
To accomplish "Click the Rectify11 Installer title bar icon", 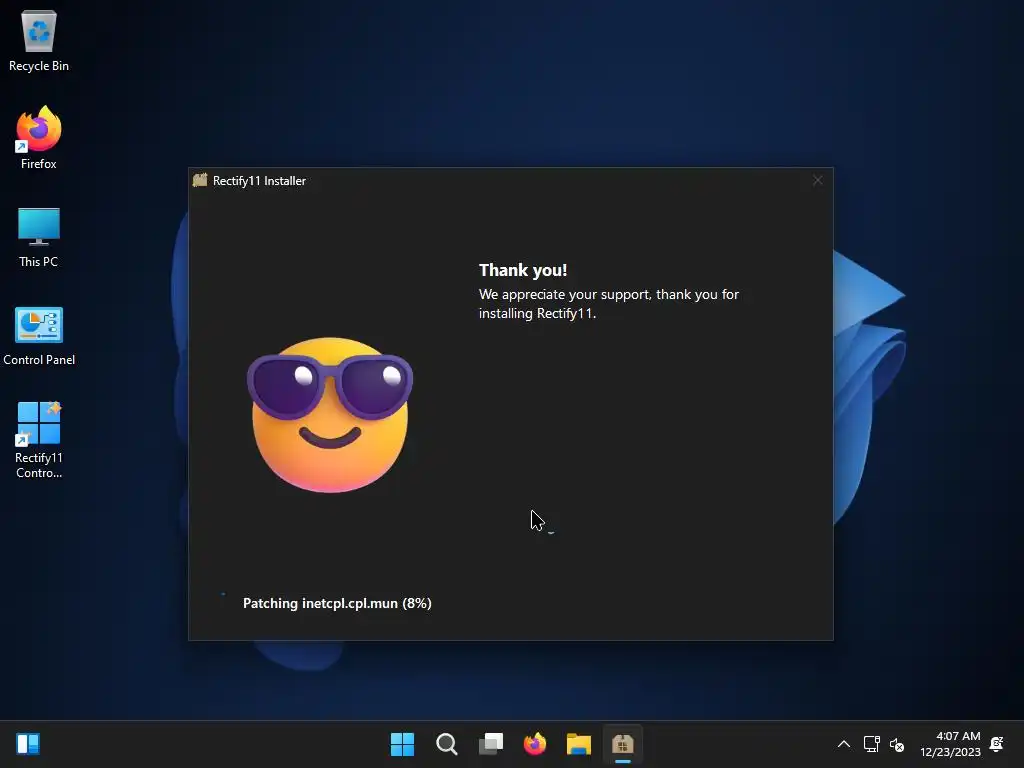I will click(x=200, y=180).
